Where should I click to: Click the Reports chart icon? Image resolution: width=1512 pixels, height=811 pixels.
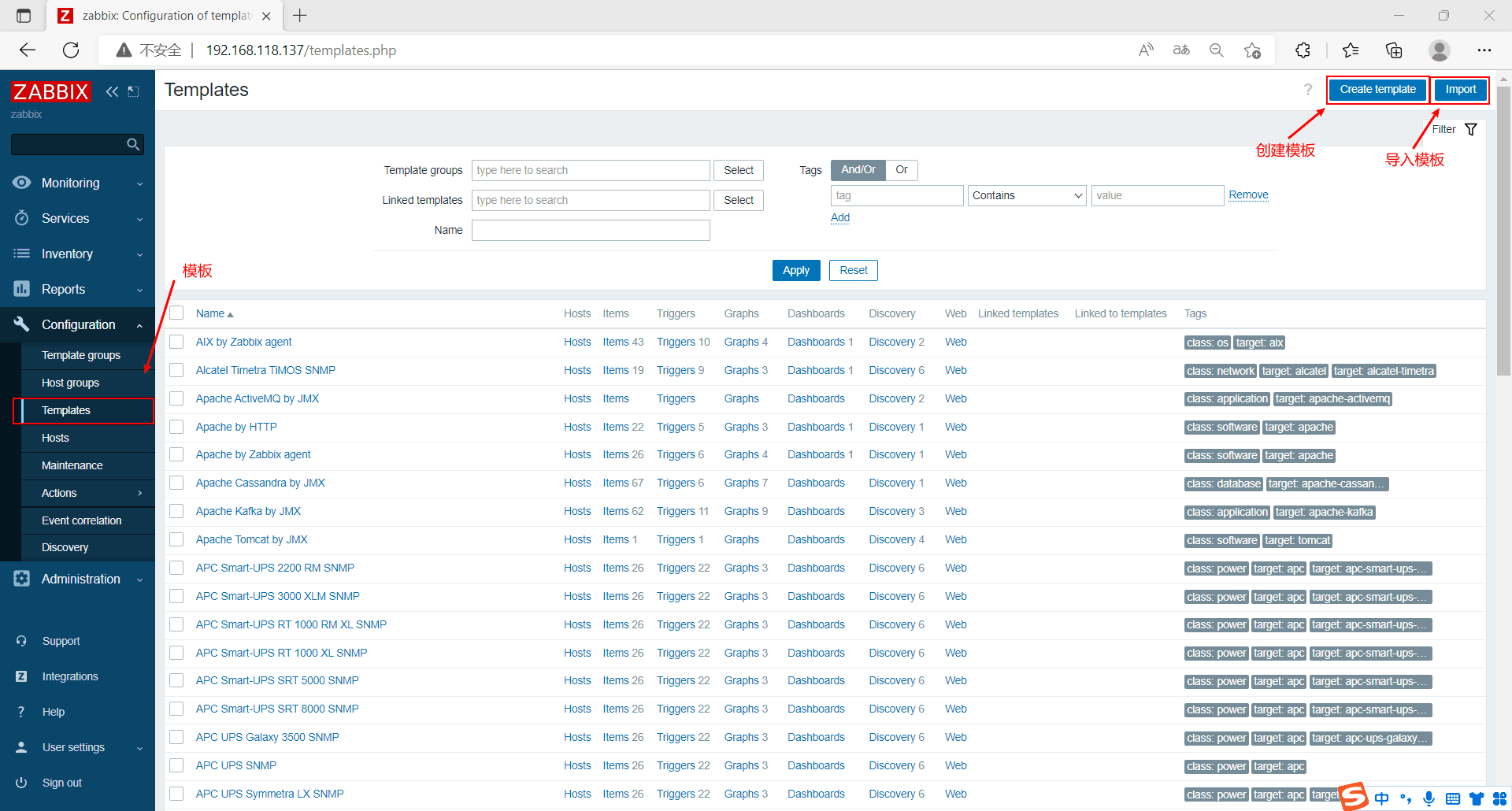point(22,289)
